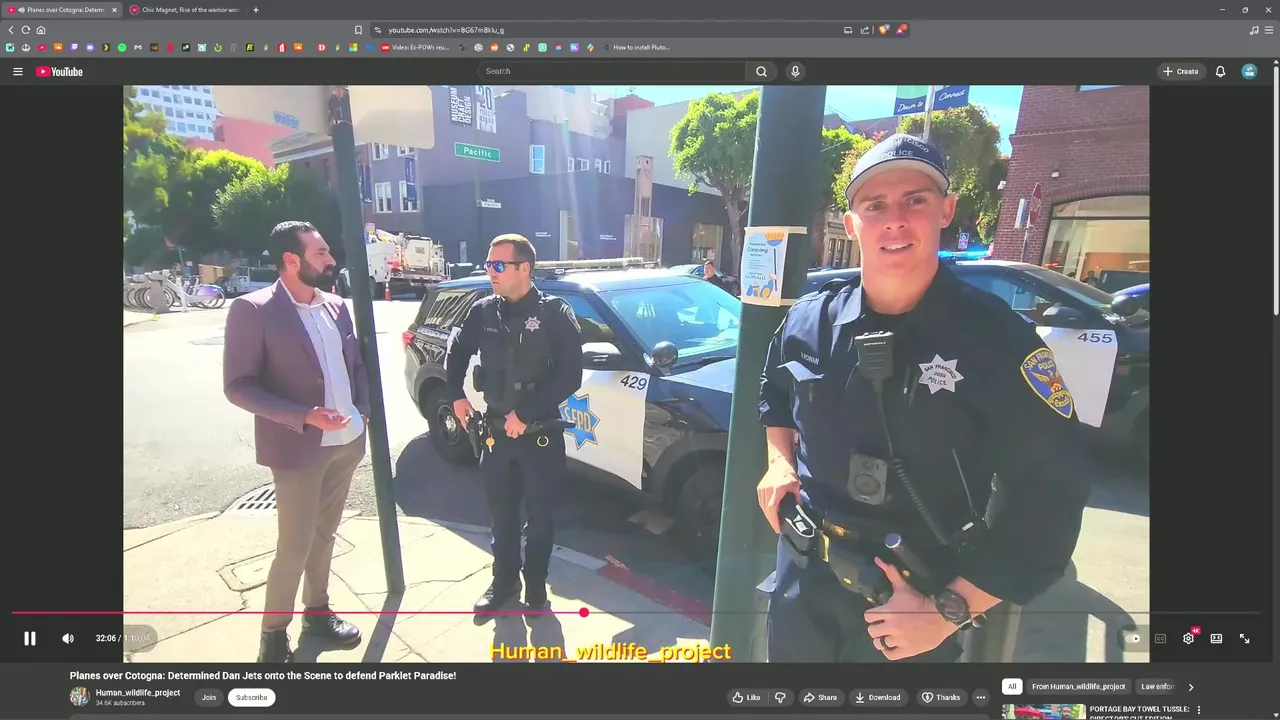Dislike the video
The width and height of the screenshot is (1280, 720).
coord(781,697)
